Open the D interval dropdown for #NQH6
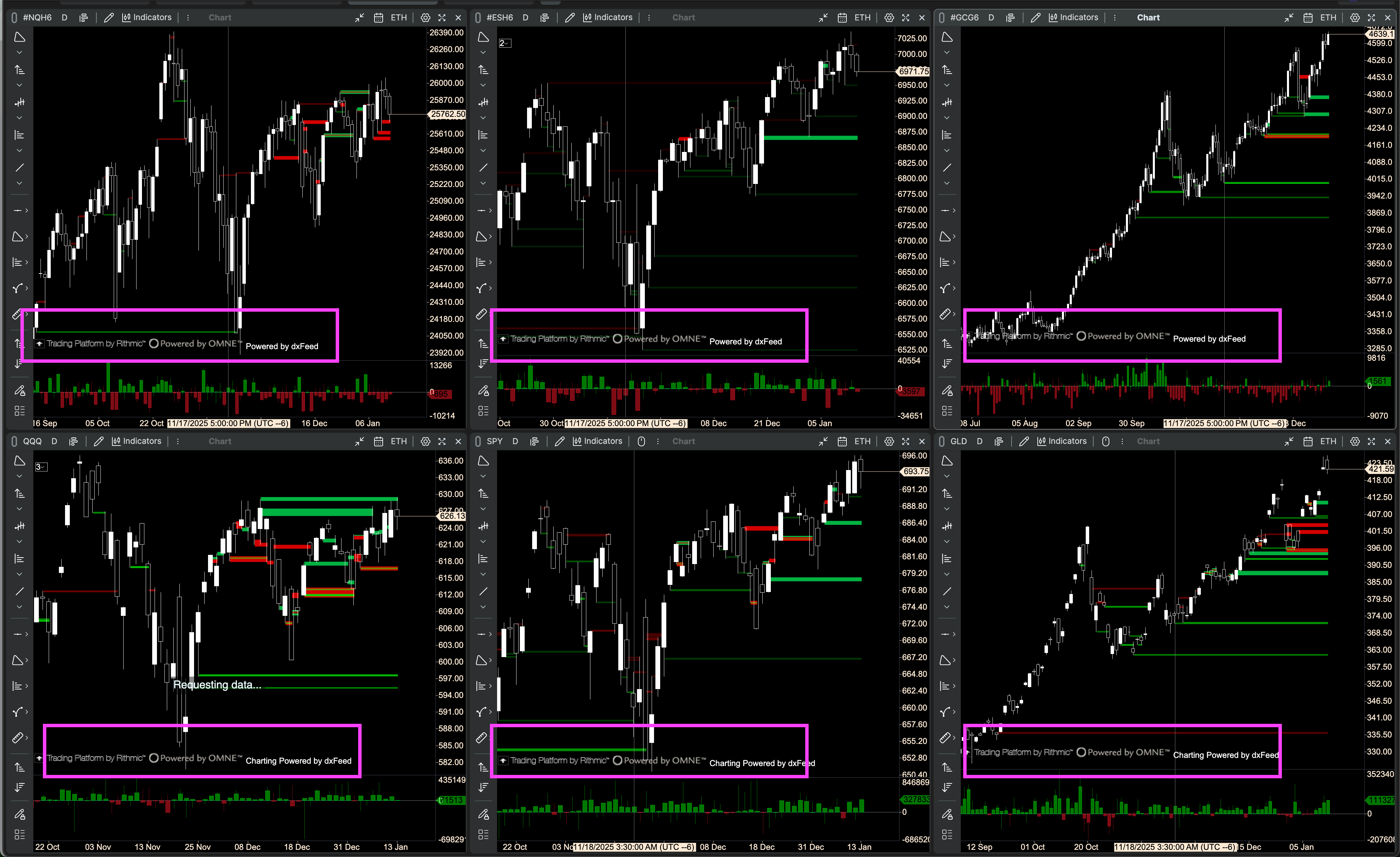Viewport: 1400px width, 857px height. 64,18
